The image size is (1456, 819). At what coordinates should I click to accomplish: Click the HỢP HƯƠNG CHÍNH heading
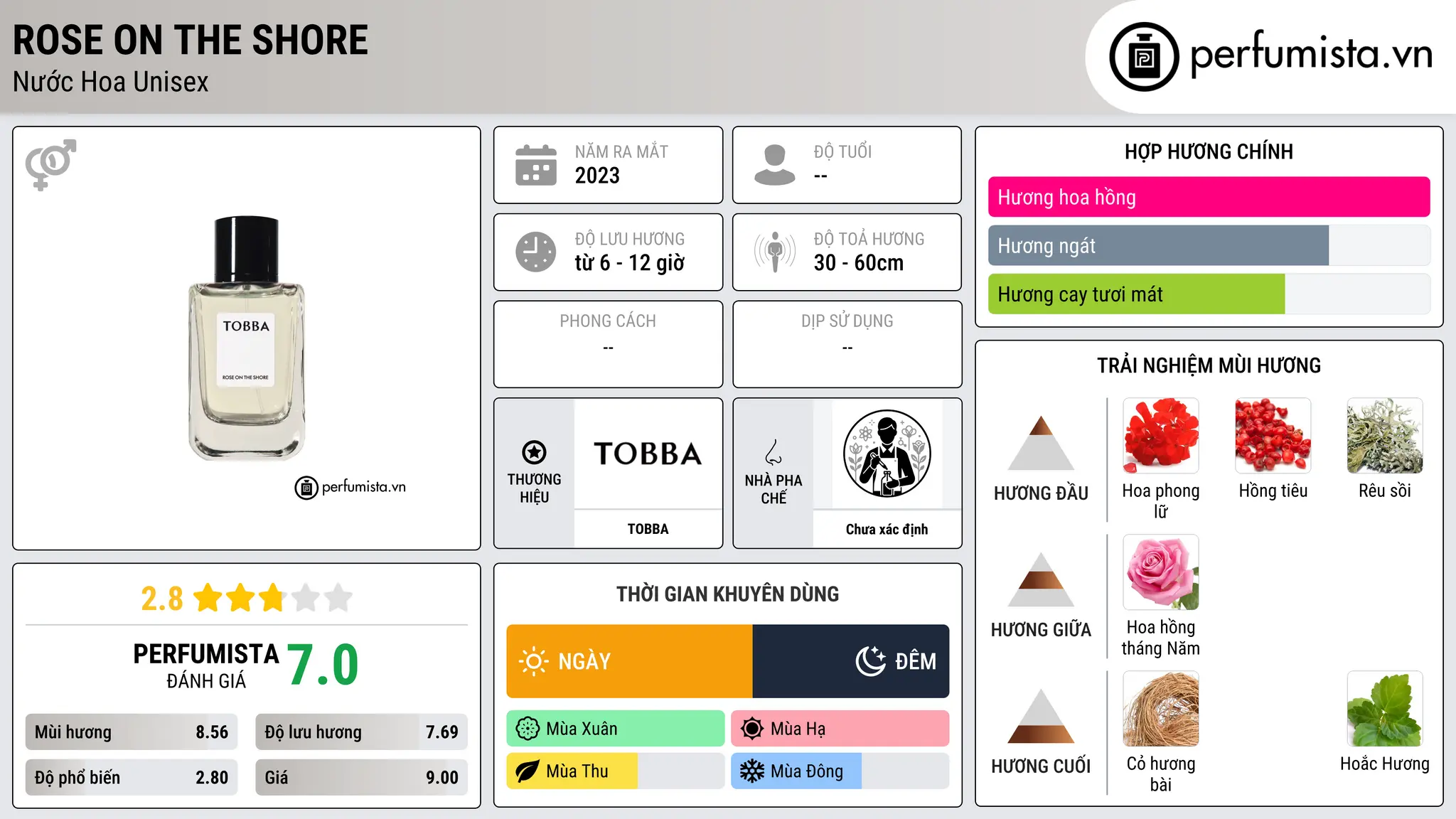pos(1209,152)
